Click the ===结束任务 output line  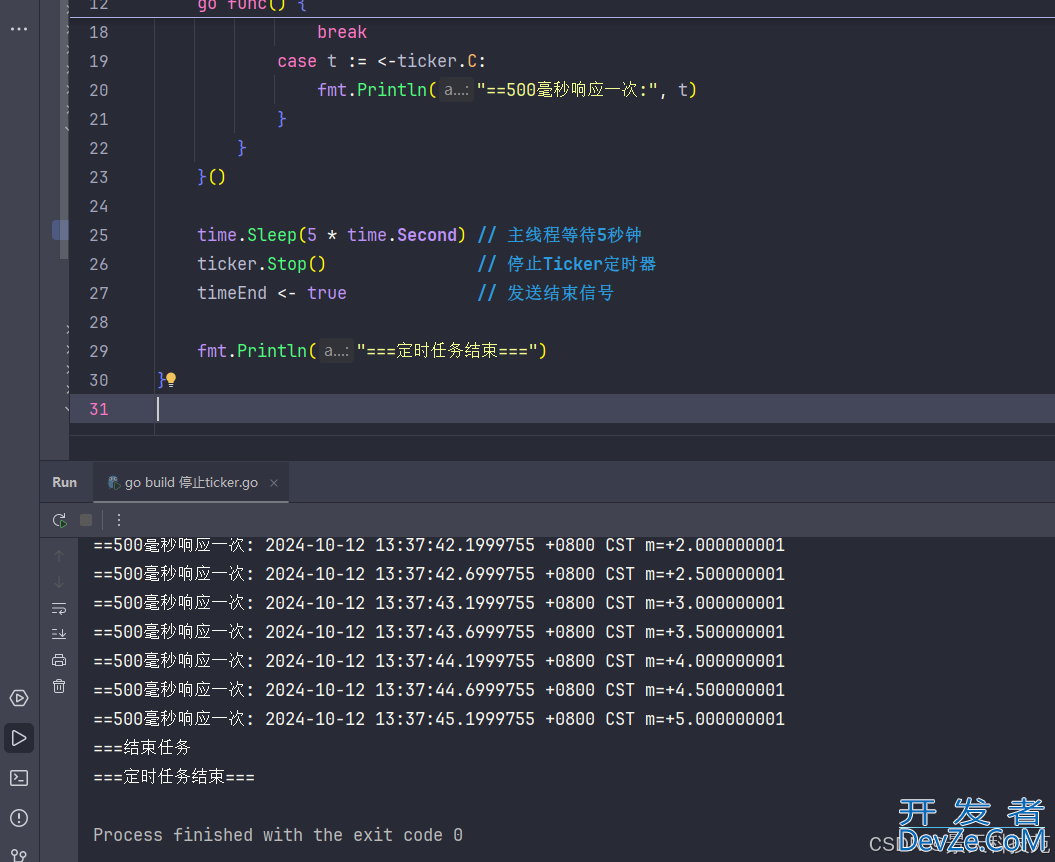tap(142, 748)
